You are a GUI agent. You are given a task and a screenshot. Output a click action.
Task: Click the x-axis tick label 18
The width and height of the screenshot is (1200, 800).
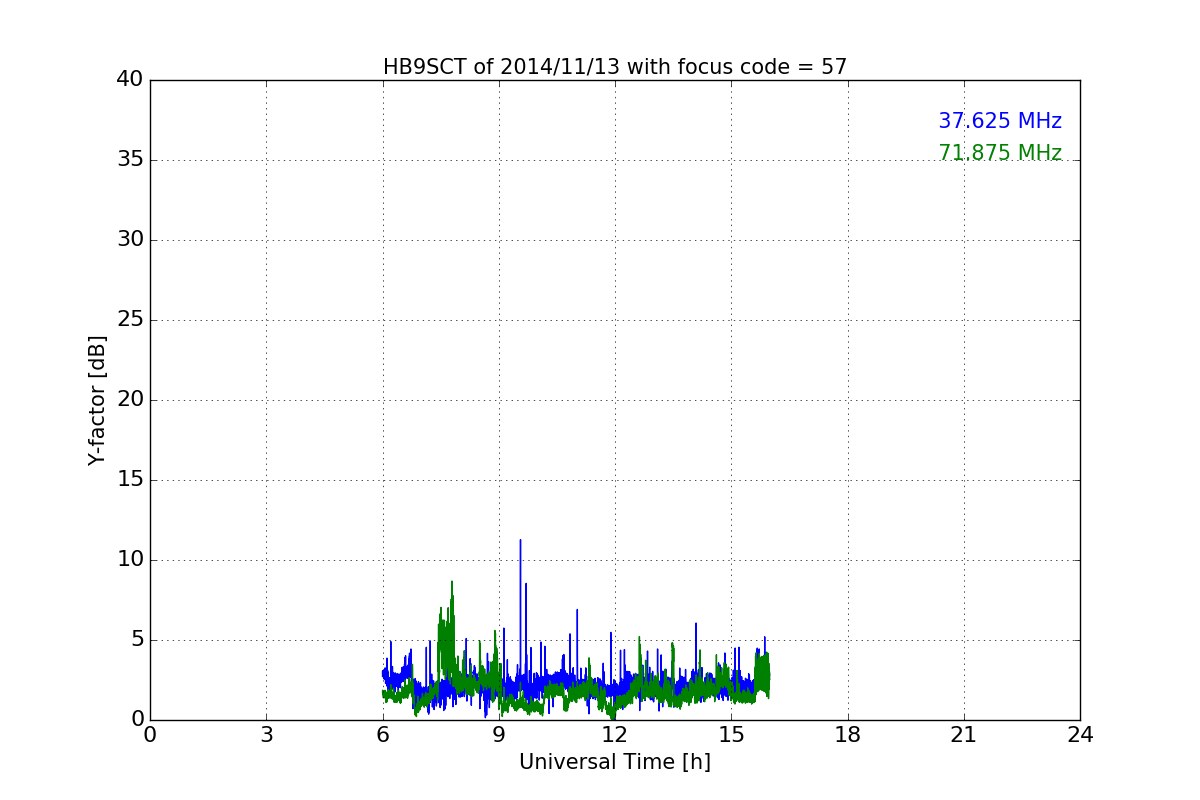(848, 735)
